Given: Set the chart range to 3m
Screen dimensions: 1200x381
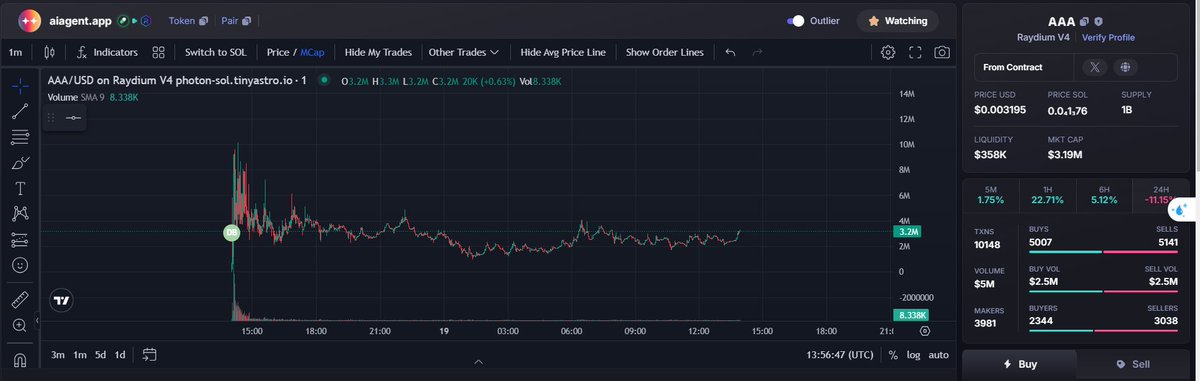Looking at the screenshot, I should [x=58, y=354].
